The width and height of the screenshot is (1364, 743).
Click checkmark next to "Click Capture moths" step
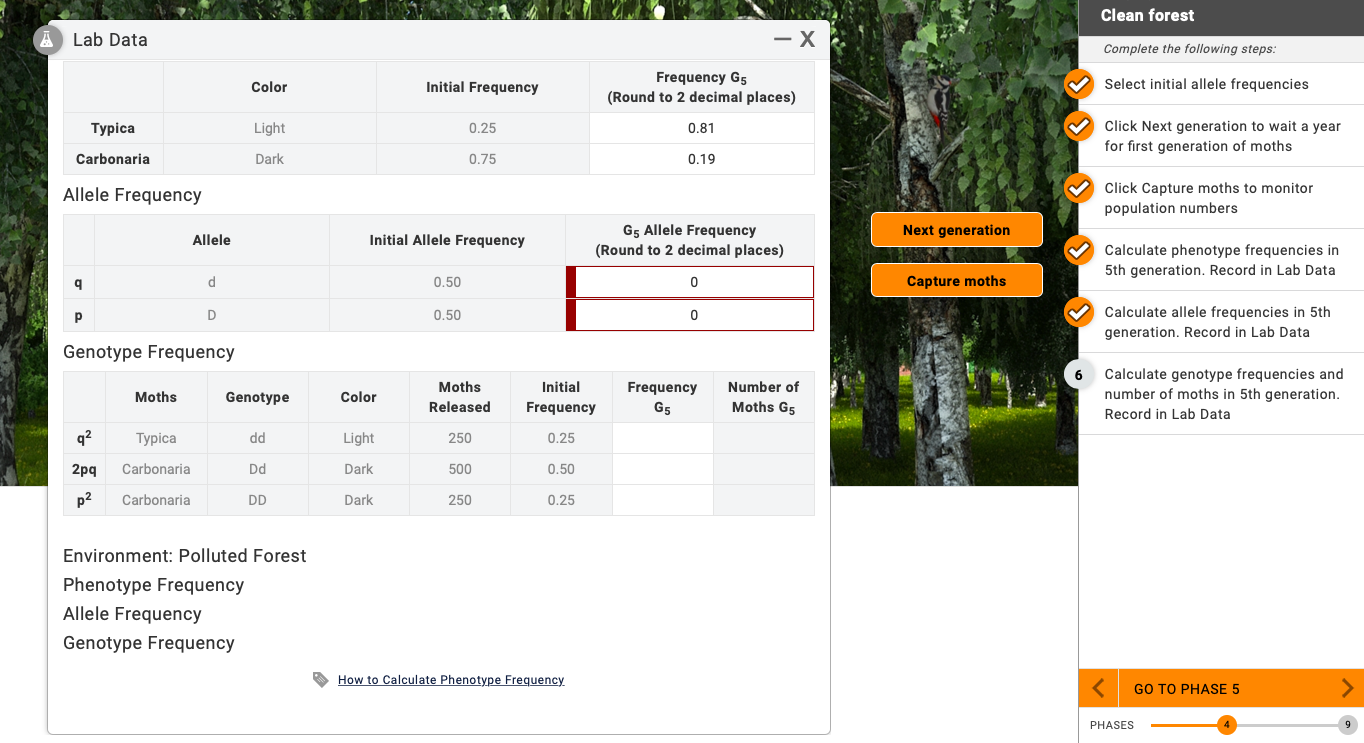pyautogui.click(x=1078, y=188)
